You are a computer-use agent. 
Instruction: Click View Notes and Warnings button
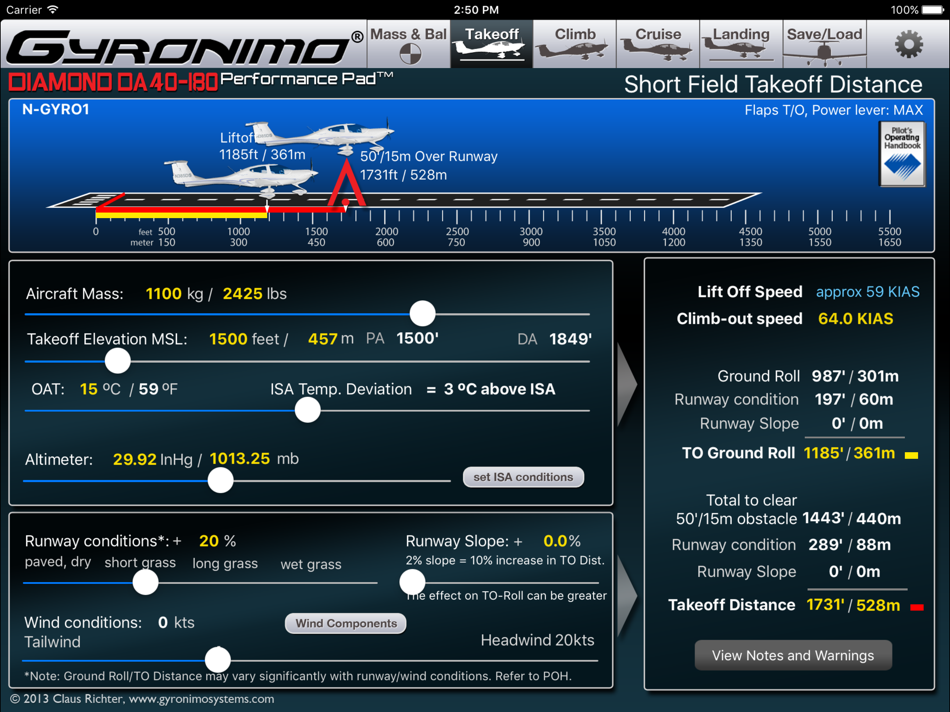click(x=793, y=655)
